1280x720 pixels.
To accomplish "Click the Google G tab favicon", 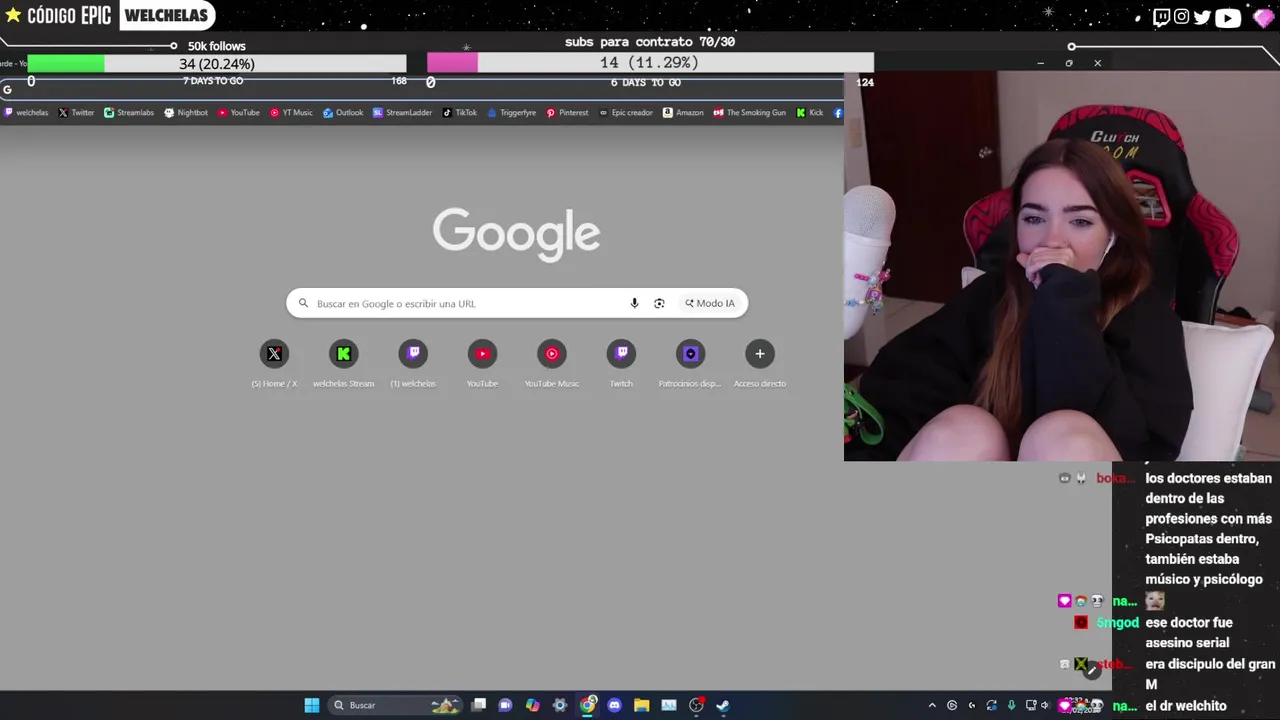I will pos(7,90).
